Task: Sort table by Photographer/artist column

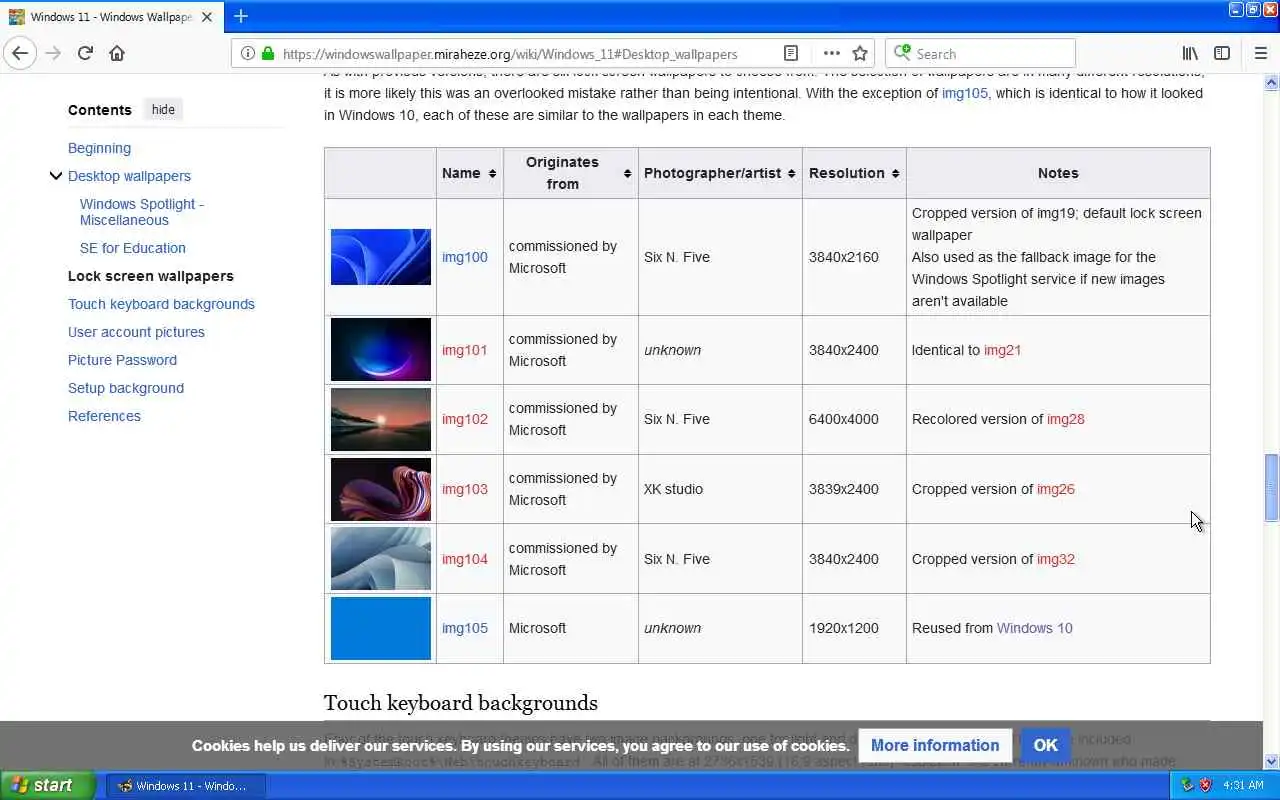Action: click(720, 173)
